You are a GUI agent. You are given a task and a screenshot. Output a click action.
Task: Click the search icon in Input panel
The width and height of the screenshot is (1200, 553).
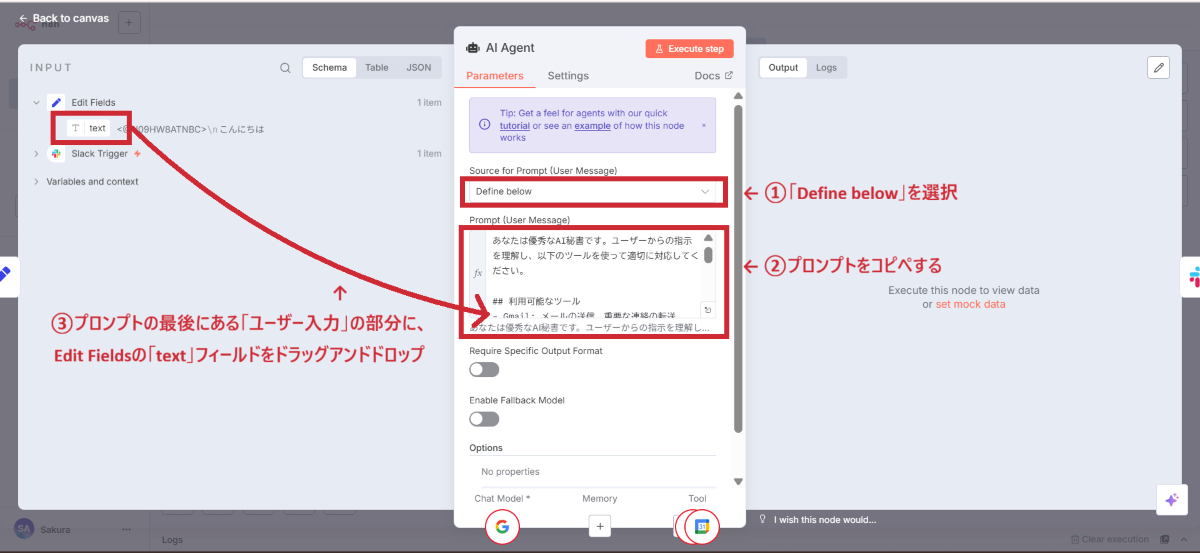pos(285,68)
